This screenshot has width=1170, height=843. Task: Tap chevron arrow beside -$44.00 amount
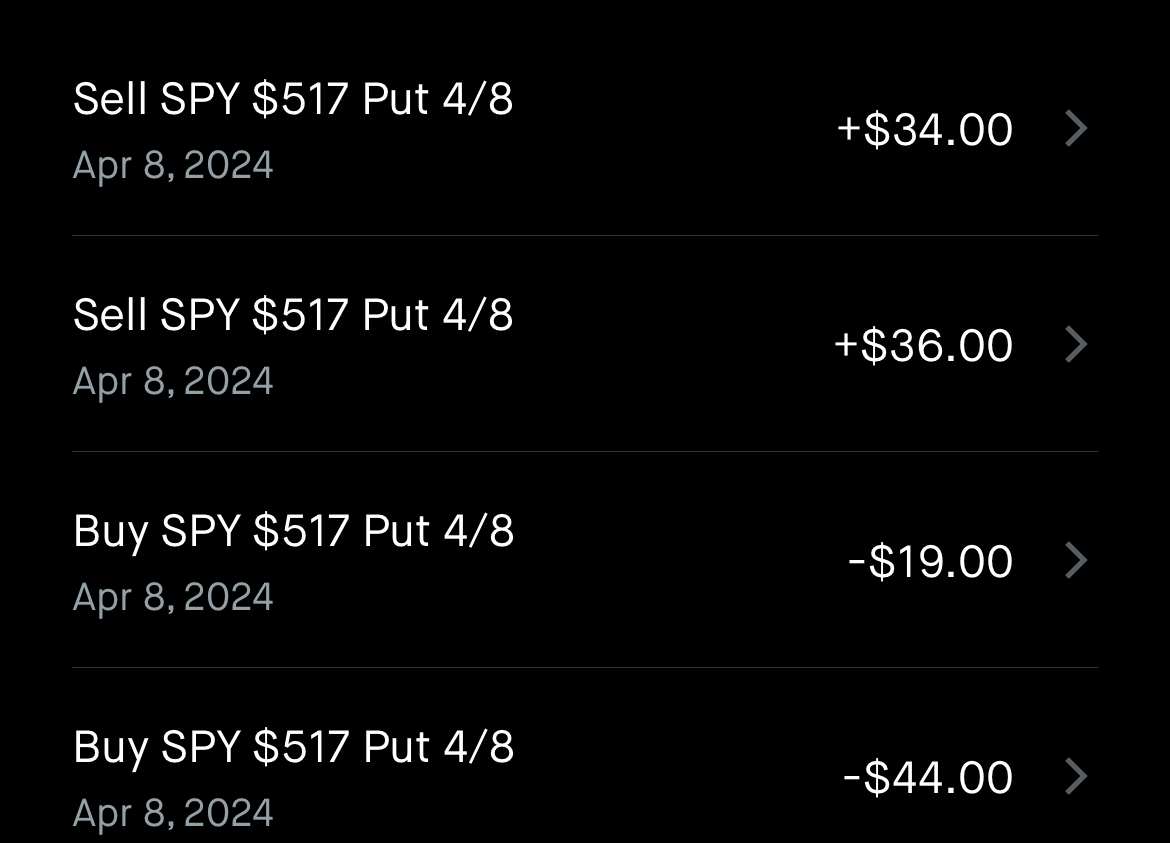click(x=1076, y=777)
